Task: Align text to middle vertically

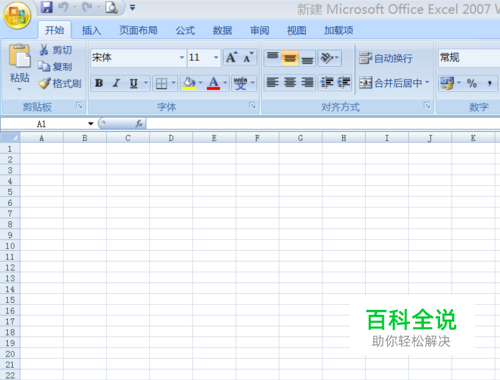Action: coord(290,58)
